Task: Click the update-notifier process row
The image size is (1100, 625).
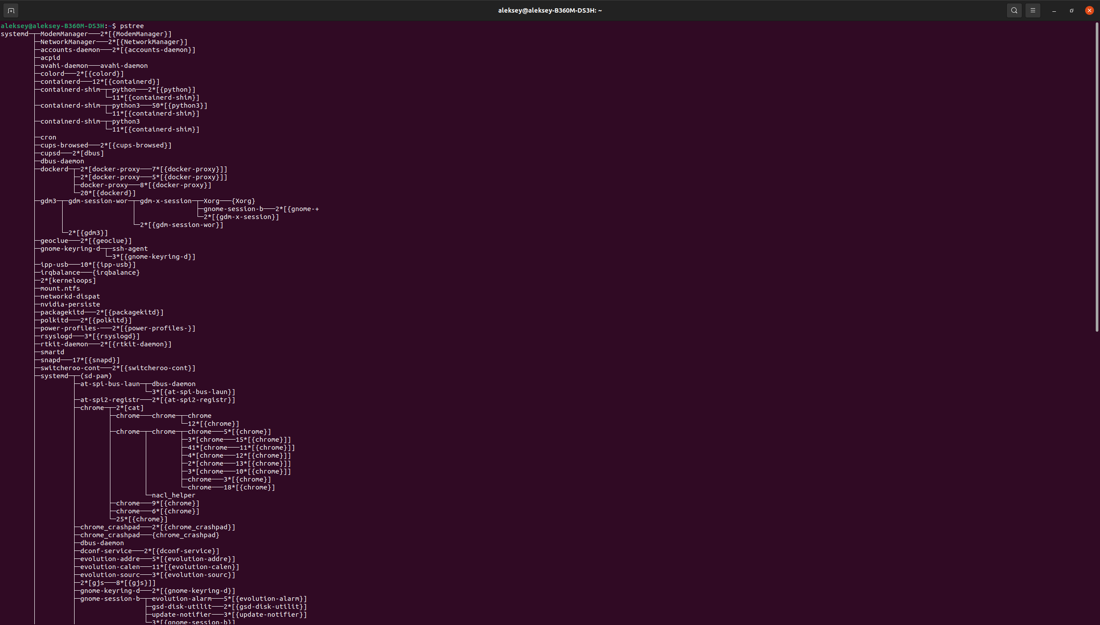Action: (229, 615)
